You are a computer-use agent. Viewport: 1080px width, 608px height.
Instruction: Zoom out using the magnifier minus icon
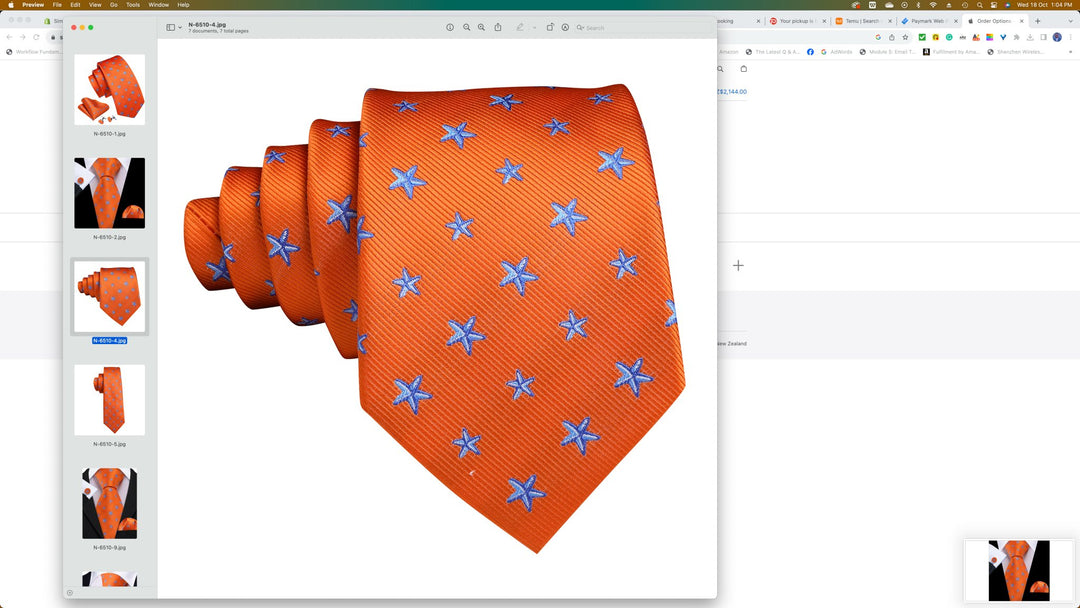(466, 27)
